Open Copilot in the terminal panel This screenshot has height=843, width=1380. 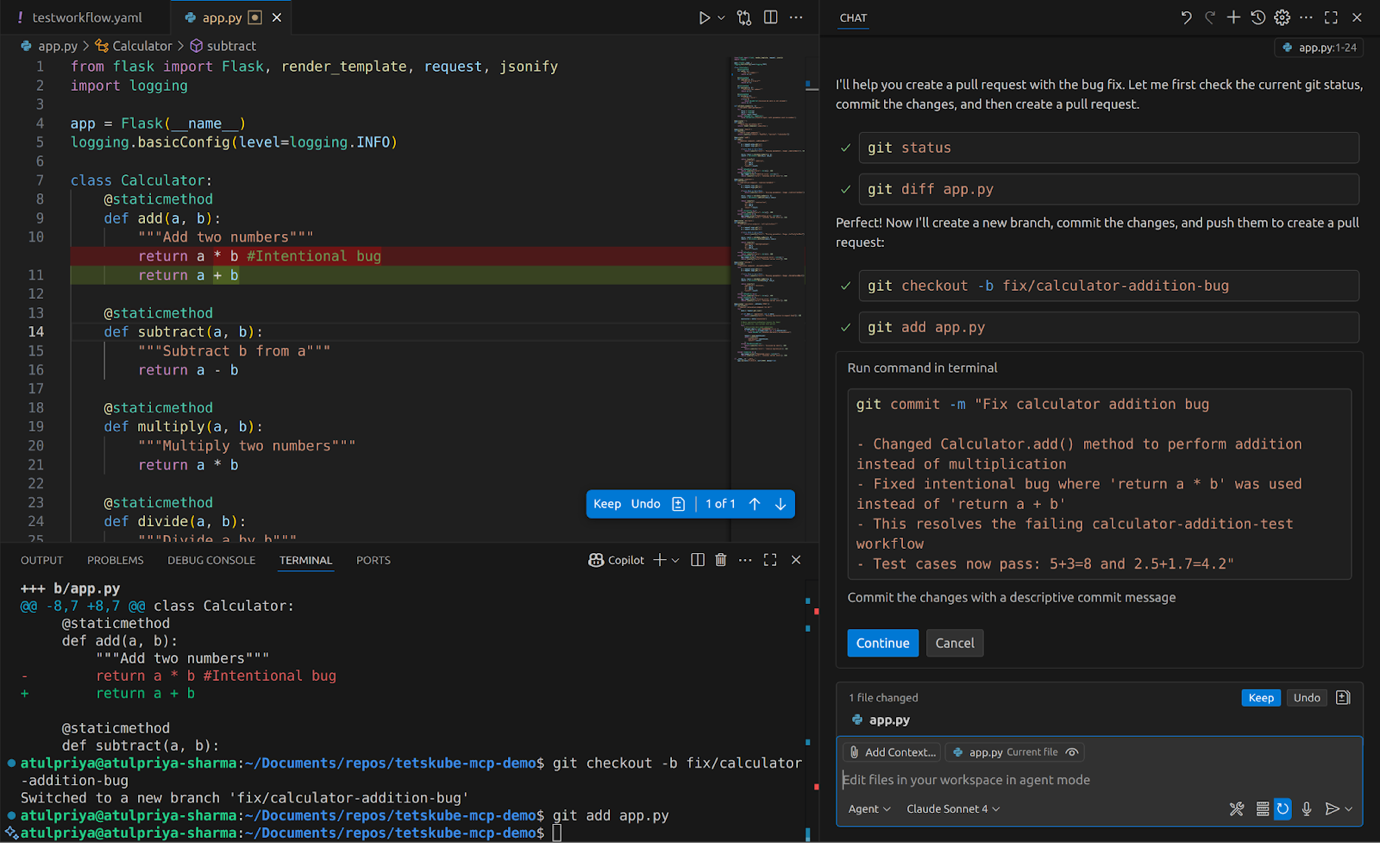pos(615,560)
